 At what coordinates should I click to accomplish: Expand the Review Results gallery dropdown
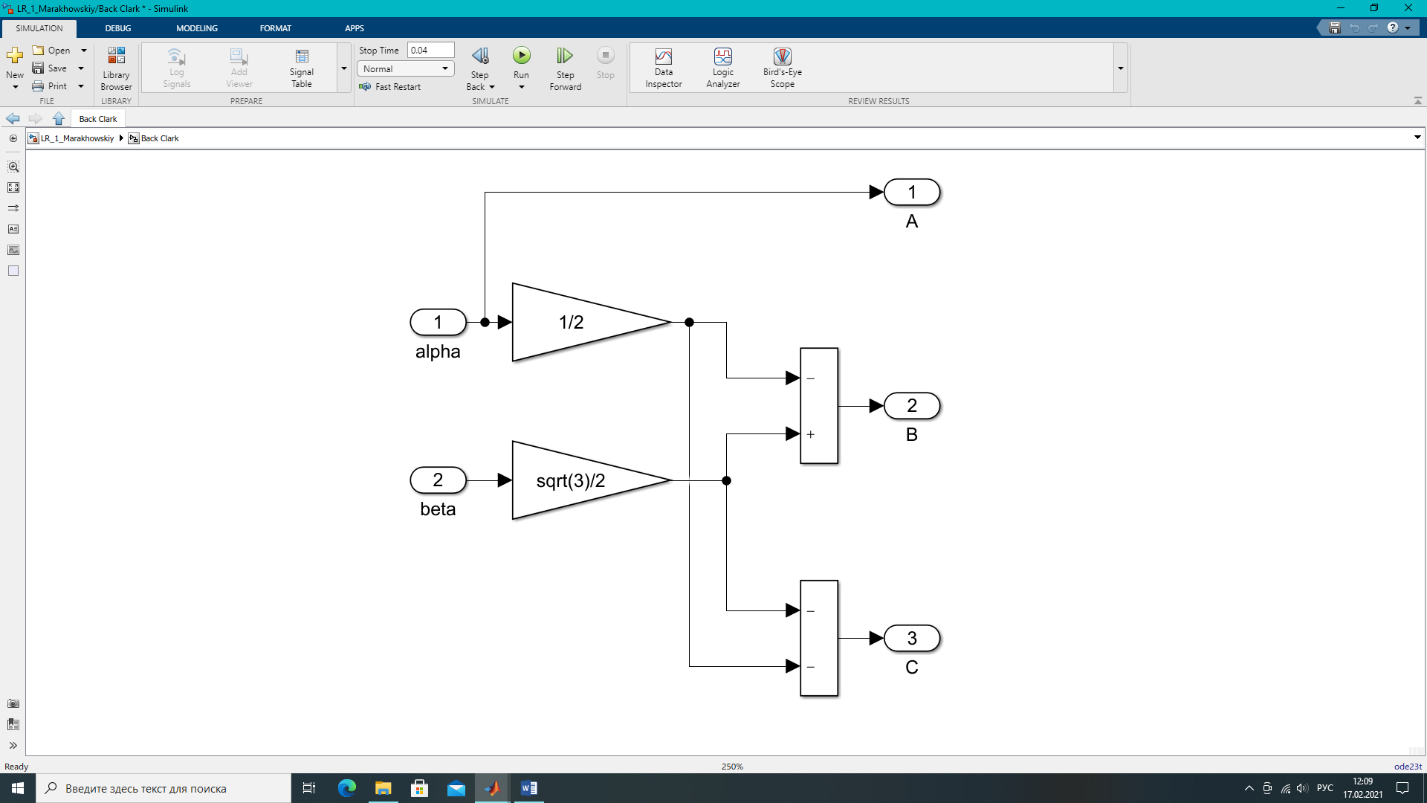[x=1120, y=68]
